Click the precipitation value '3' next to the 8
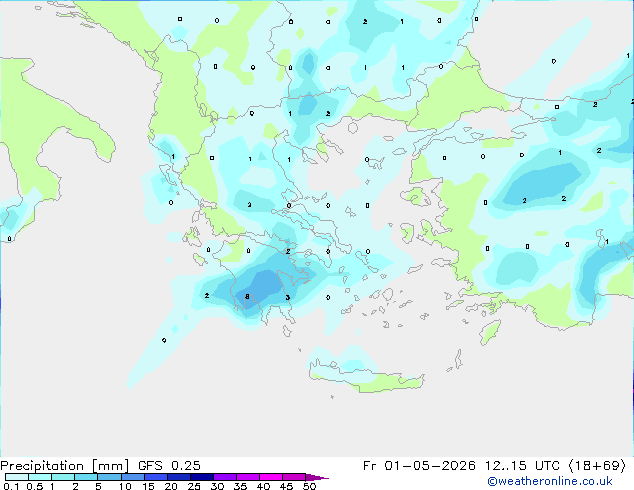This screenshot has width=634, height=490. 287,298
